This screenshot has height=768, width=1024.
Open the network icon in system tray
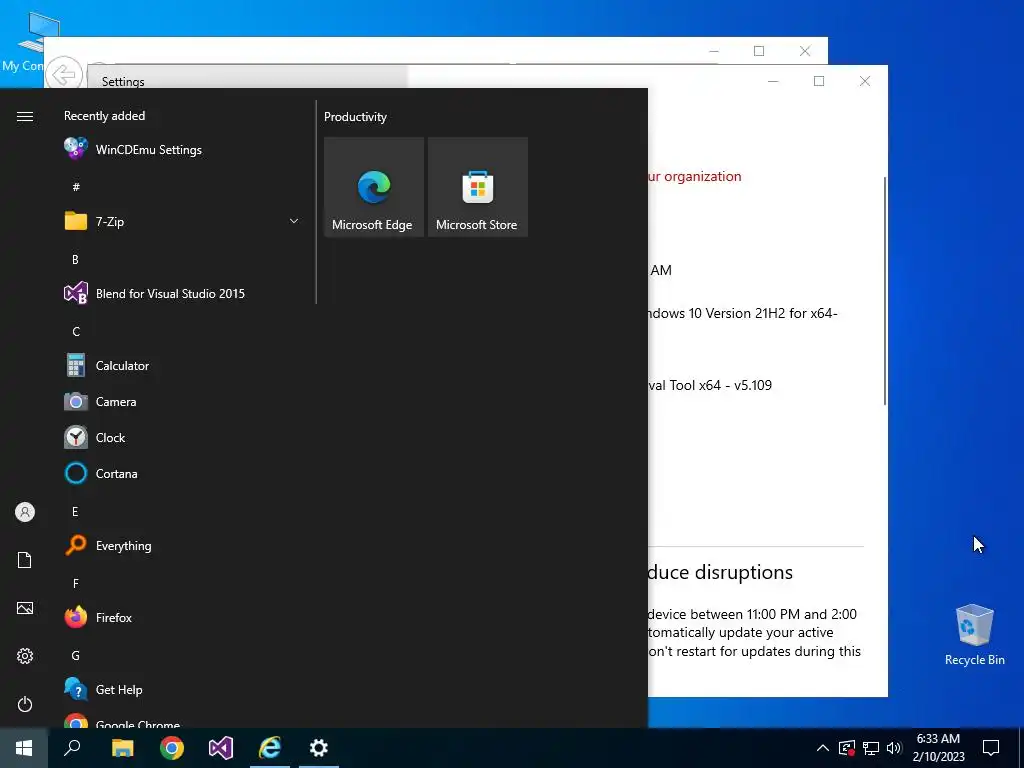(871, 748)
